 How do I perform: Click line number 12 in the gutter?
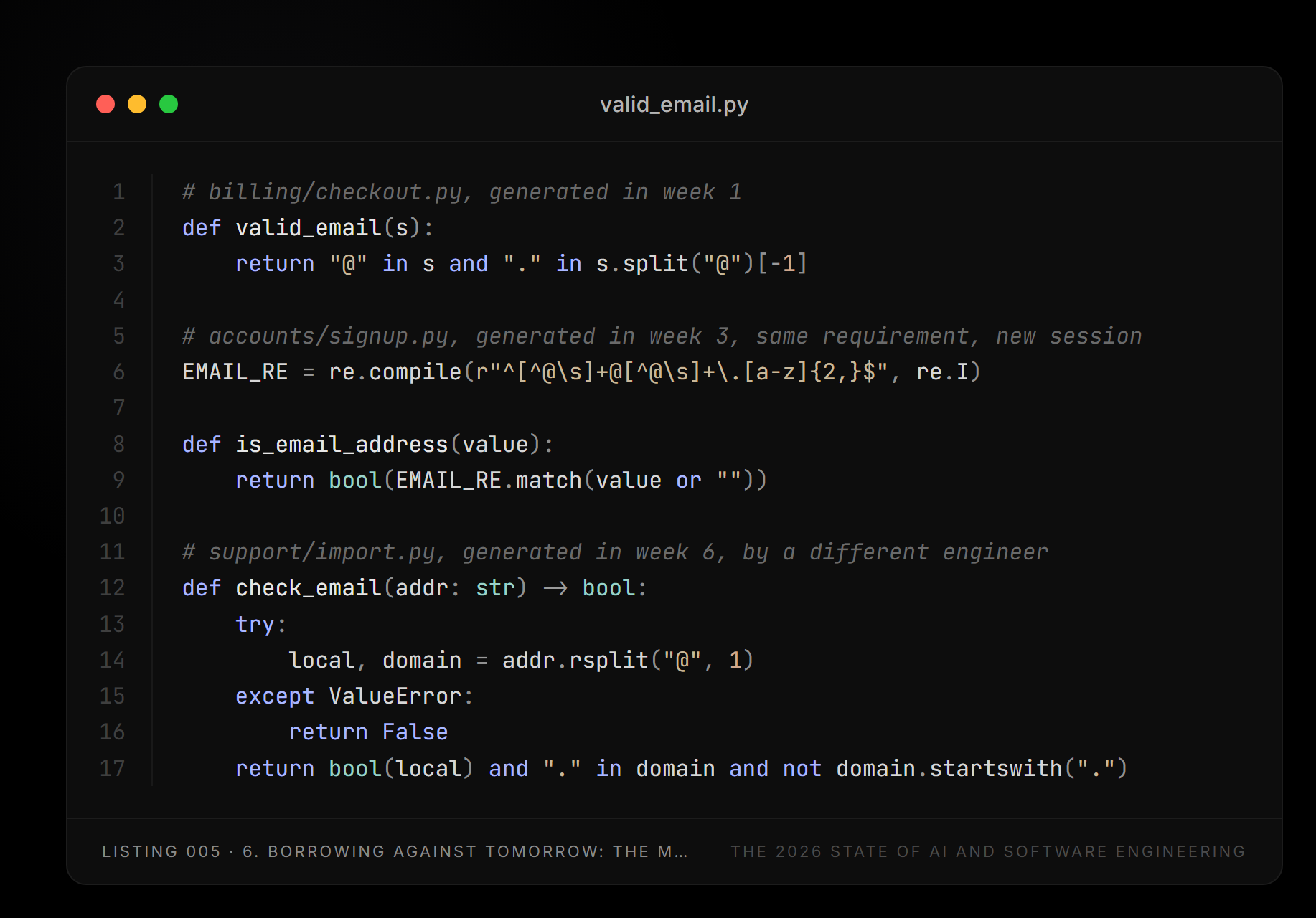tap(112, 588)
